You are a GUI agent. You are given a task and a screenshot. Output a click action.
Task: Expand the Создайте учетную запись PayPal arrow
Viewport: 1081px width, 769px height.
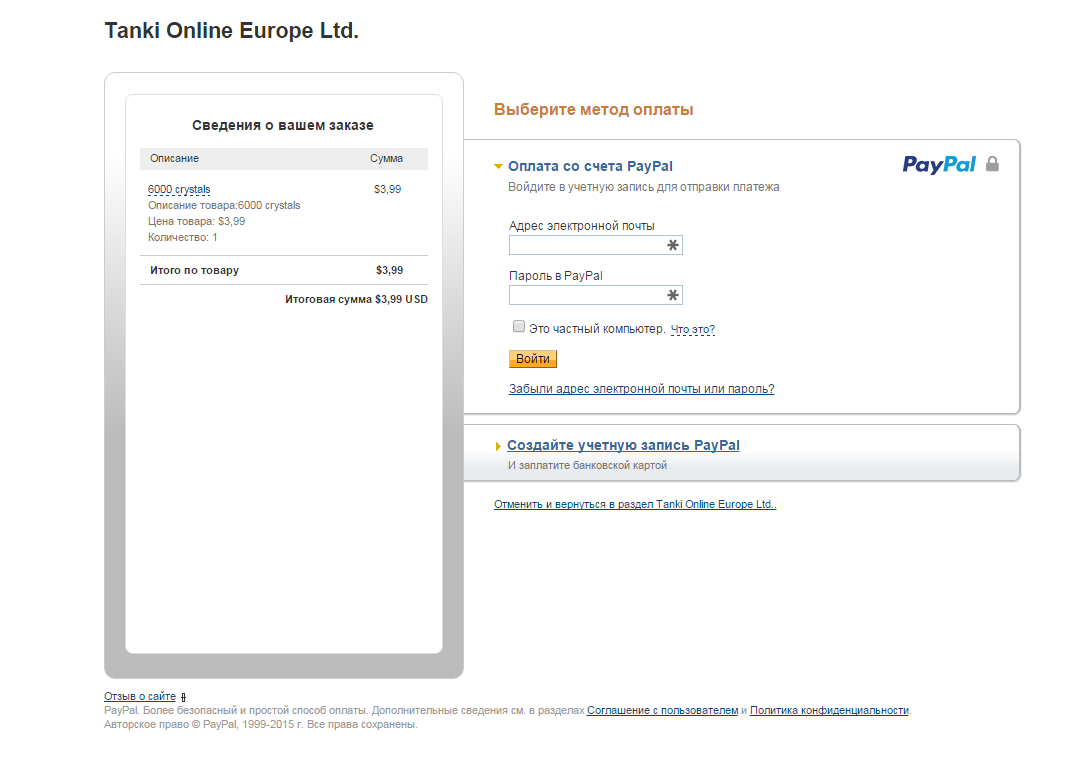[498, 446]
